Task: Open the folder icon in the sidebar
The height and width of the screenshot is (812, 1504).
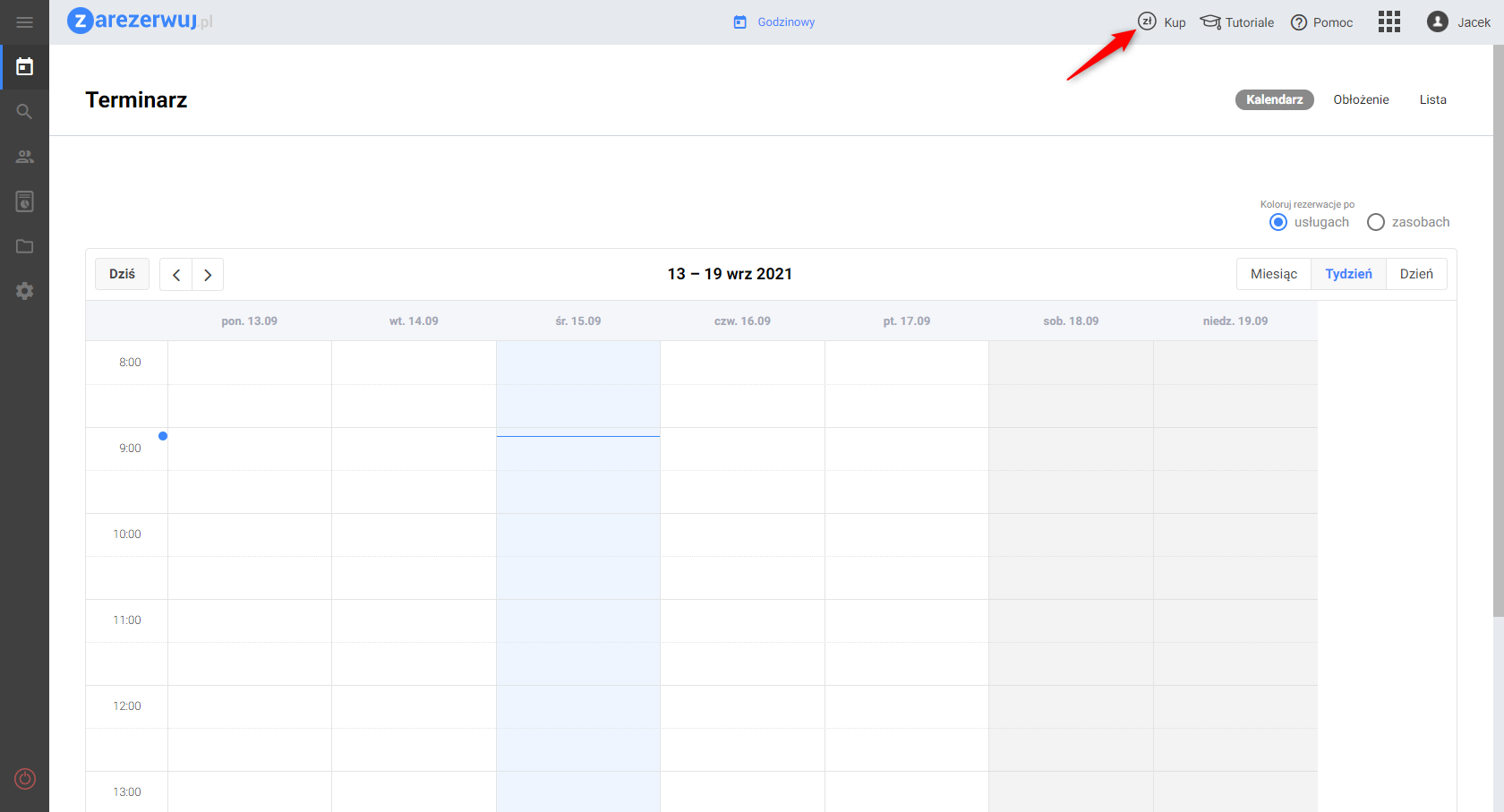Action: pyautogui.click(x=24, y=246)
